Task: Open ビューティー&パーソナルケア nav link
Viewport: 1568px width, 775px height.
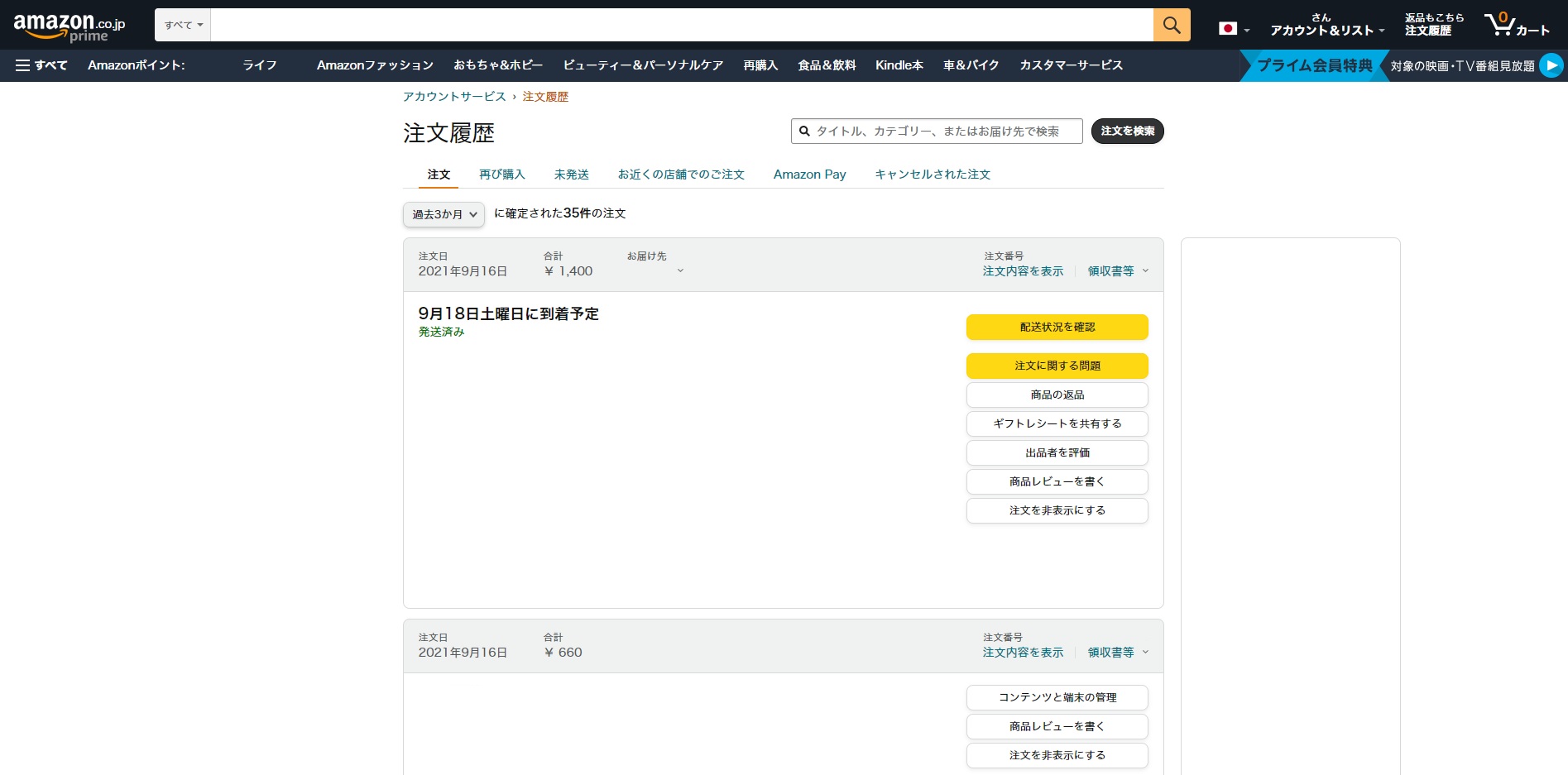Action: [643, 65]
